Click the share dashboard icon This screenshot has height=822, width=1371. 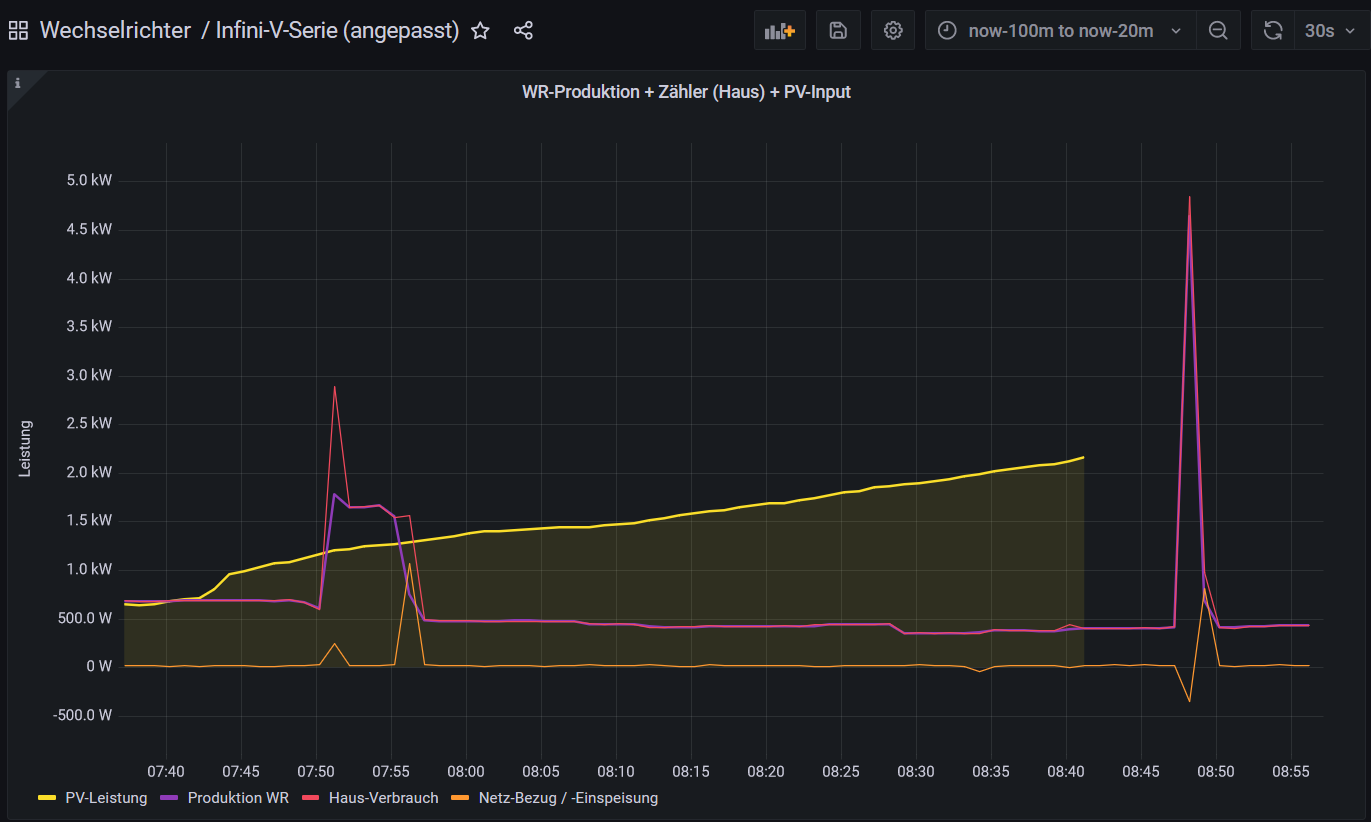click(x=523, y=31)
